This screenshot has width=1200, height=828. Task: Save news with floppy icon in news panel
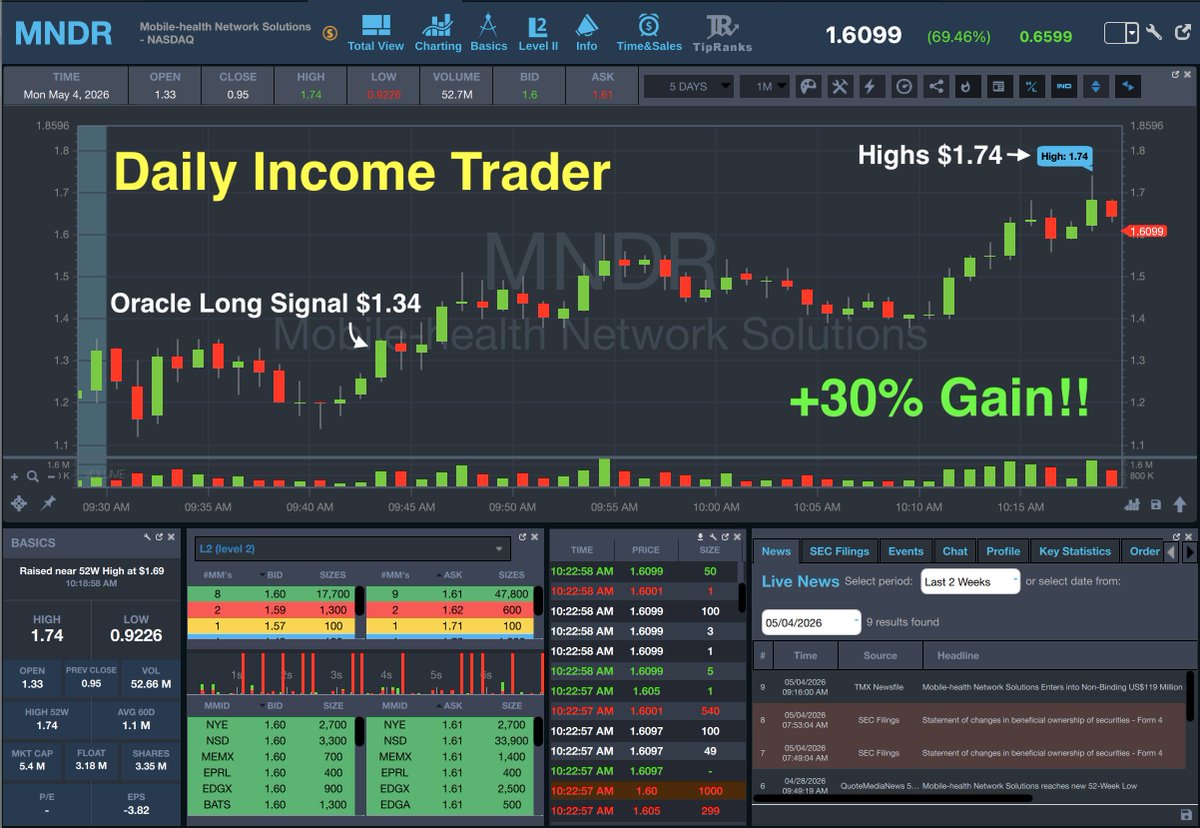[x=1185, y=814]
